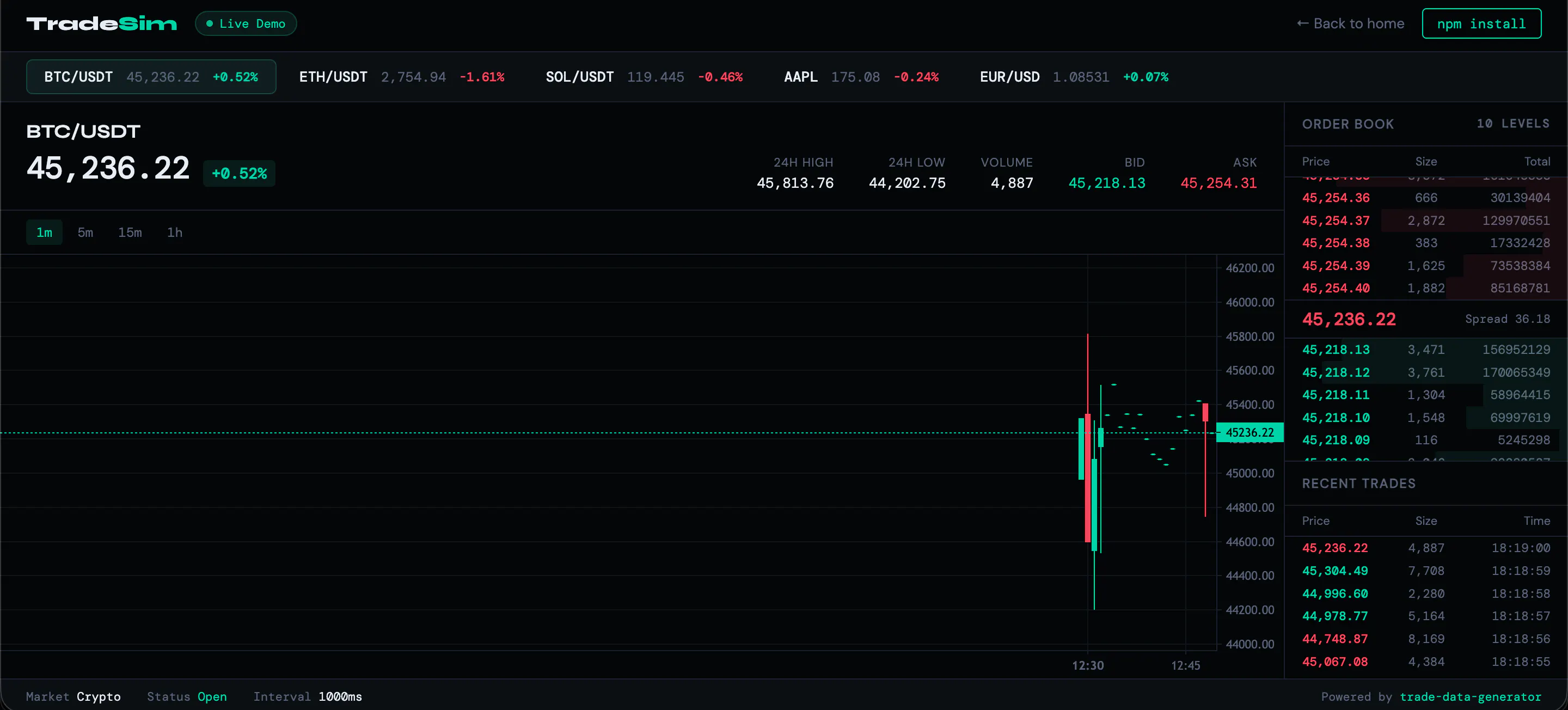Open trade-data-generator link in footer
This screenshot has width=1568, height=710.
(x=1470, y=696)
